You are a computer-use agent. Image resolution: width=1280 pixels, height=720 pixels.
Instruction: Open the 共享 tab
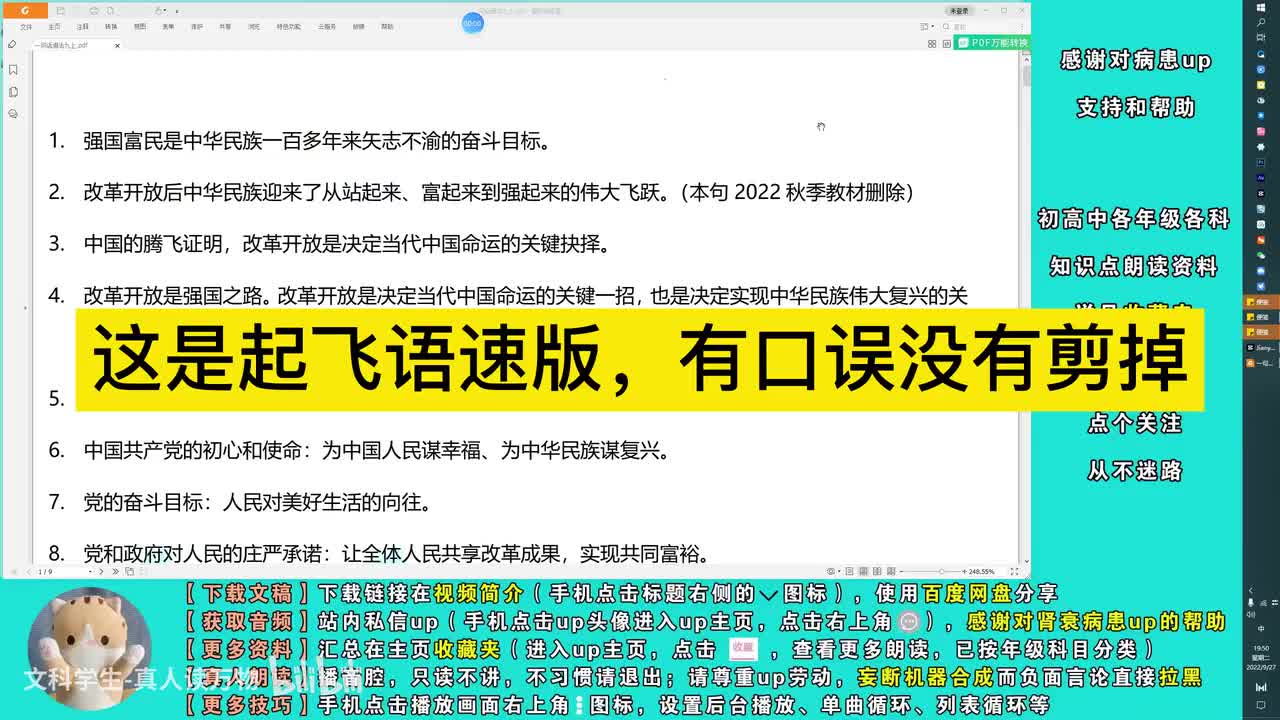tap(225, 27)
